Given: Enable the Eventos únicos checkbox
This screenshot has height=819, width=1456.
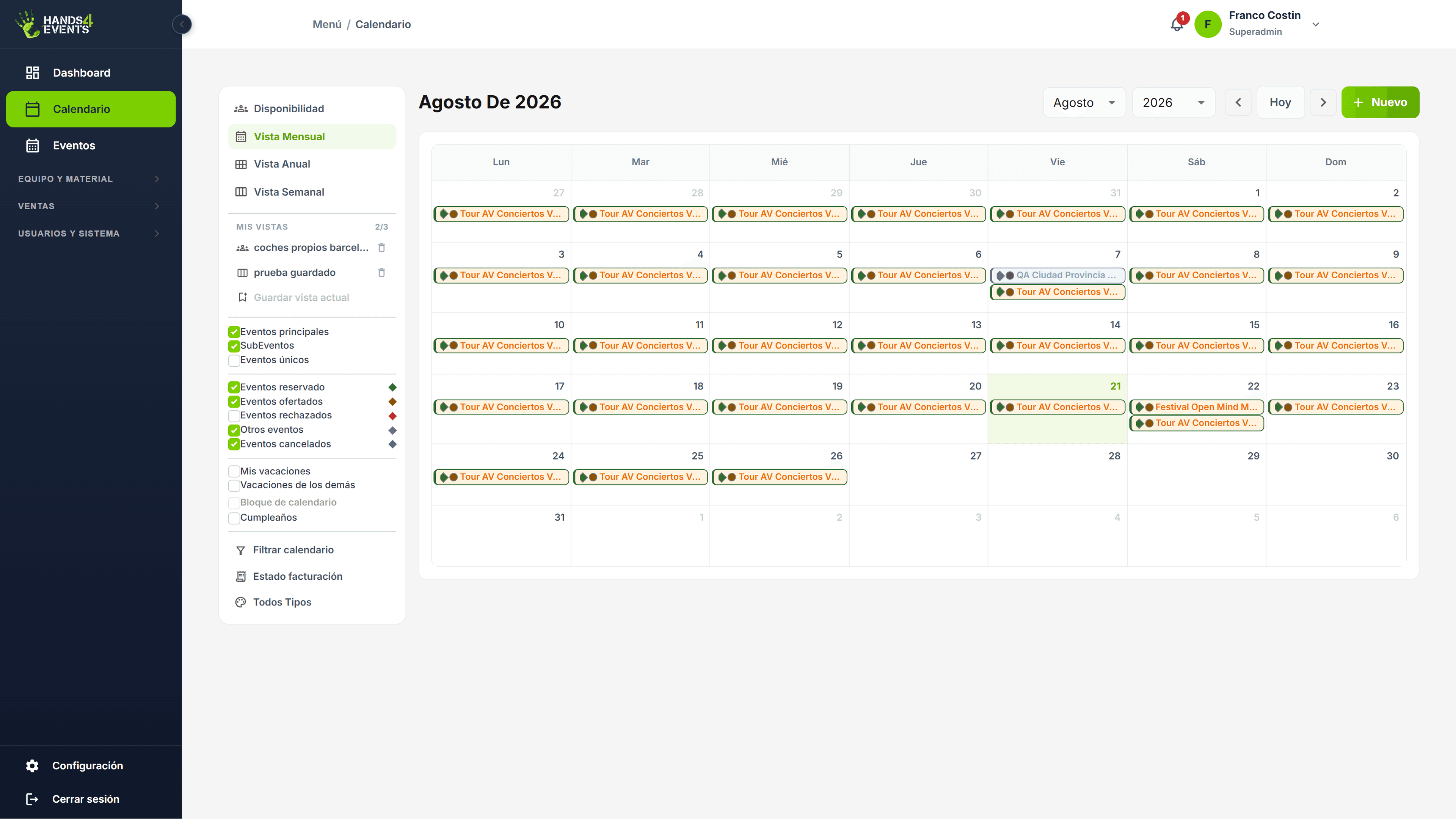Looking at the screenshot, I should click(234, 360).
